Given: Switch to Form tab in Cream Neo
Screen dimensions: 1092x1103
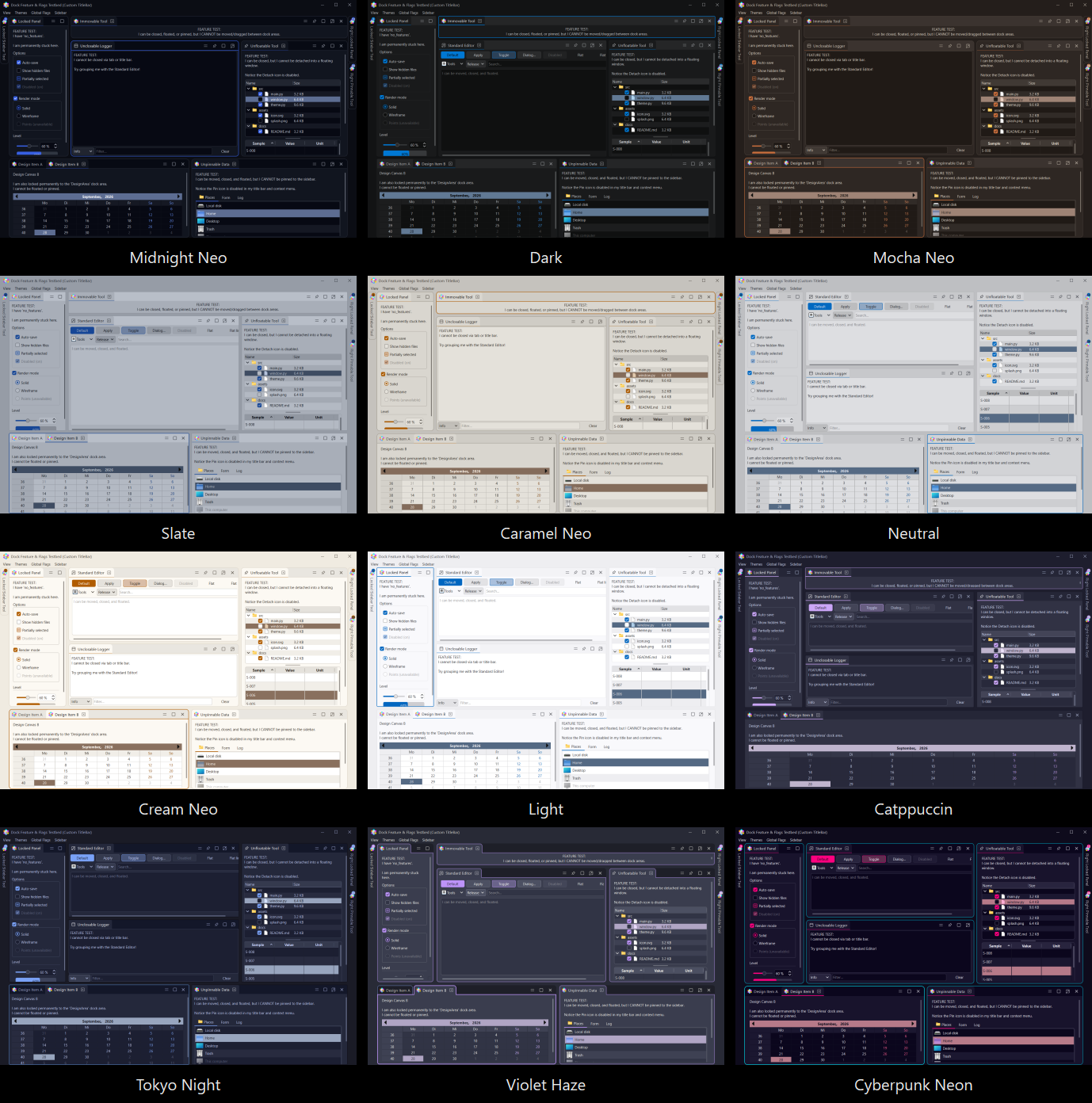Looking at the screenshot, I should pyautogui.click(x=226, y=748).
